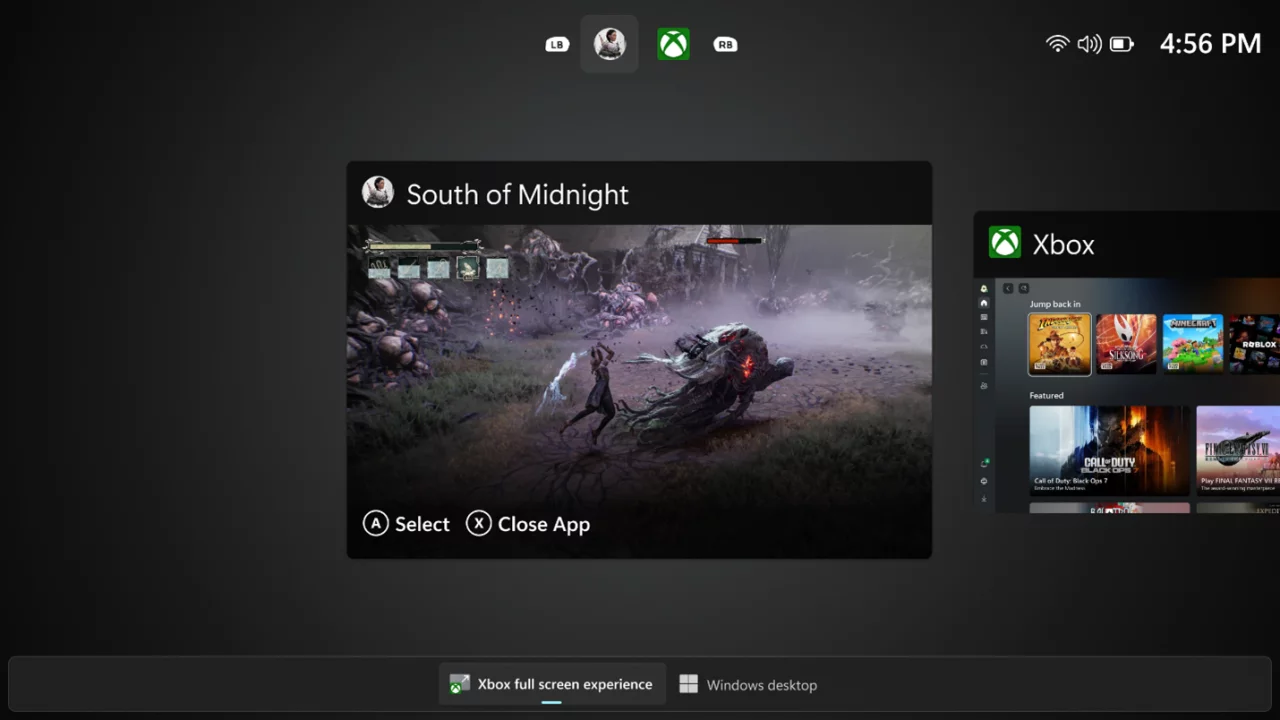1280x720 pixels.
Task: Open the Wi-Fi status icon
Action: point(1057,44)
